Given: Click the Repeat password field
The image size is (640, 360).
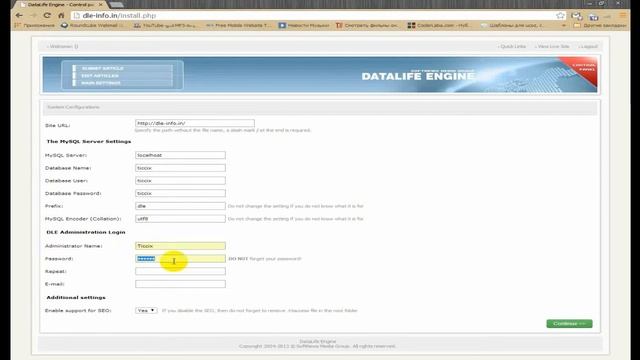Looking at the screenshot, I should coord(180,271).
